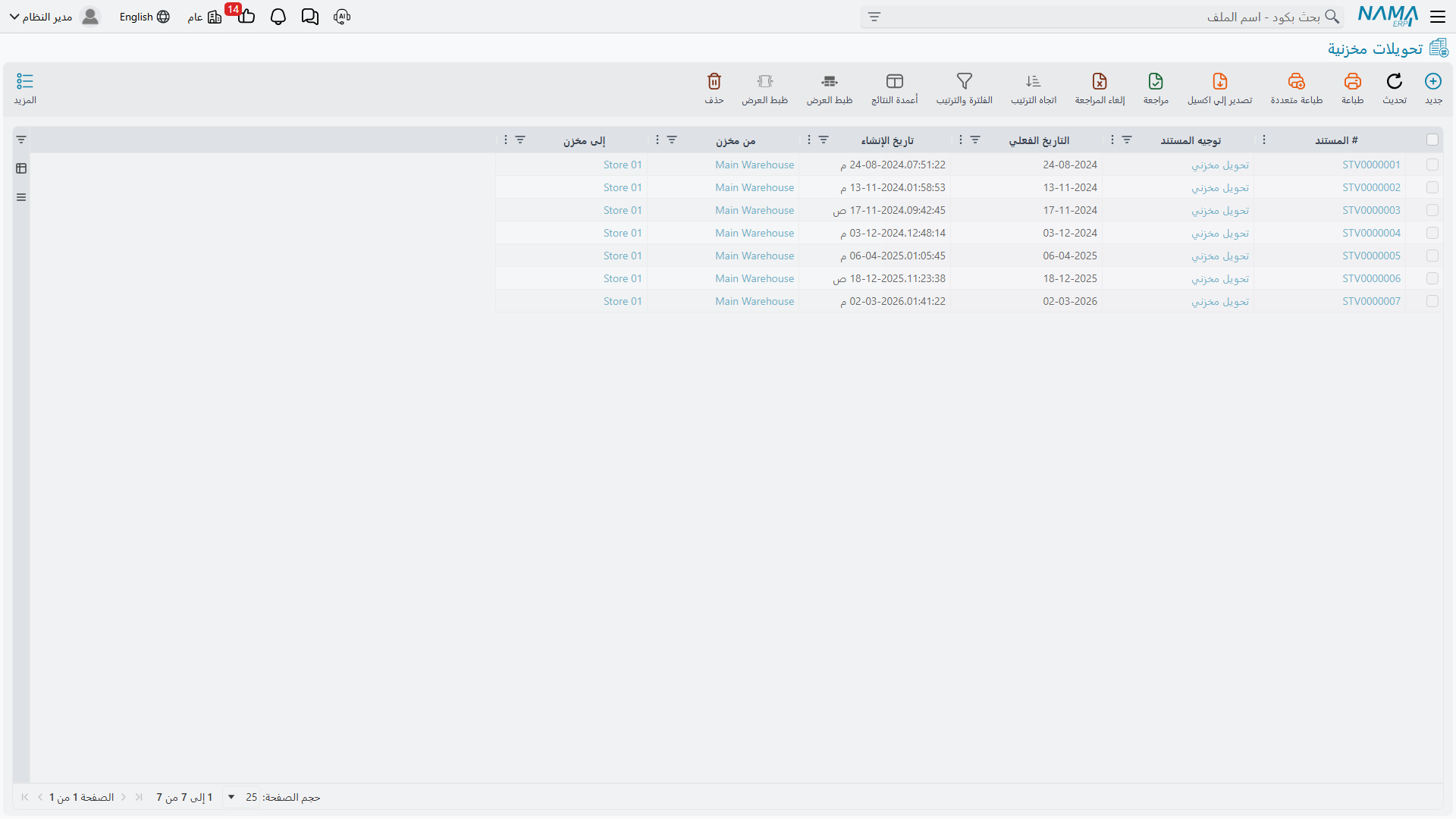Click the thumbs-up icon with 14 badge
Viewport: 1456px width, 819px height.
[x=246, y=16]
